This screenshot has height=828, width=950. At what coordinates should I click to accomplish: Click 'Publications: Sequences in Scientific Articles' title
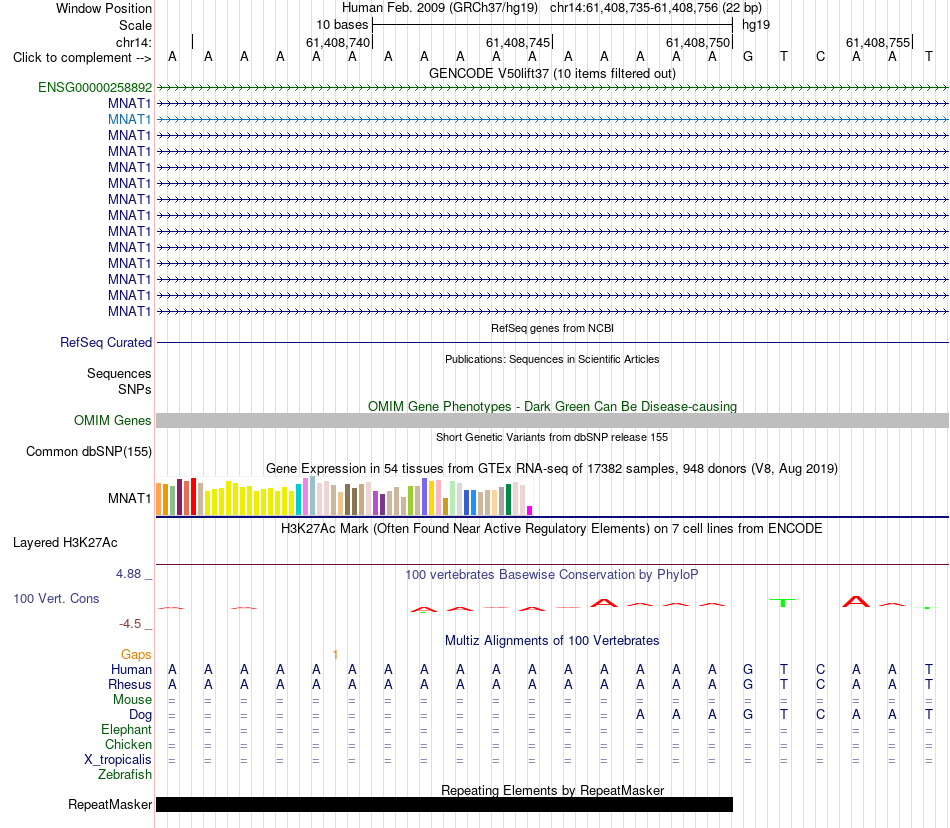click(552, 359)
